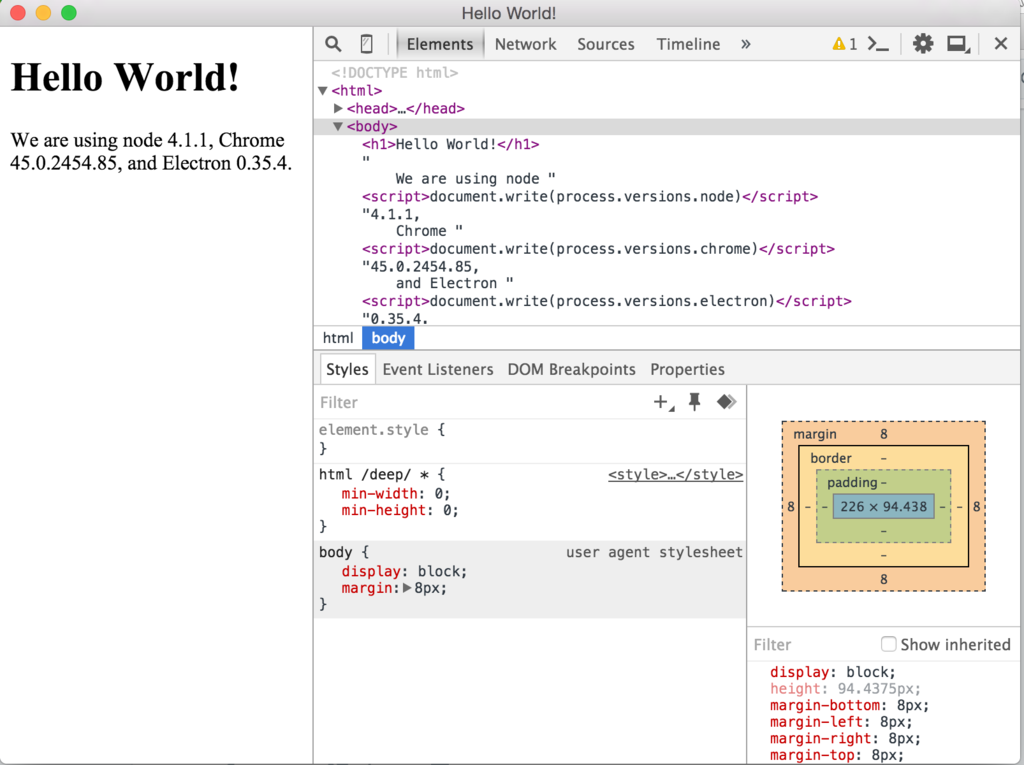Select html in the breadcrumb bar
The height and width of the screenshot is (765, 1024).
338,338
